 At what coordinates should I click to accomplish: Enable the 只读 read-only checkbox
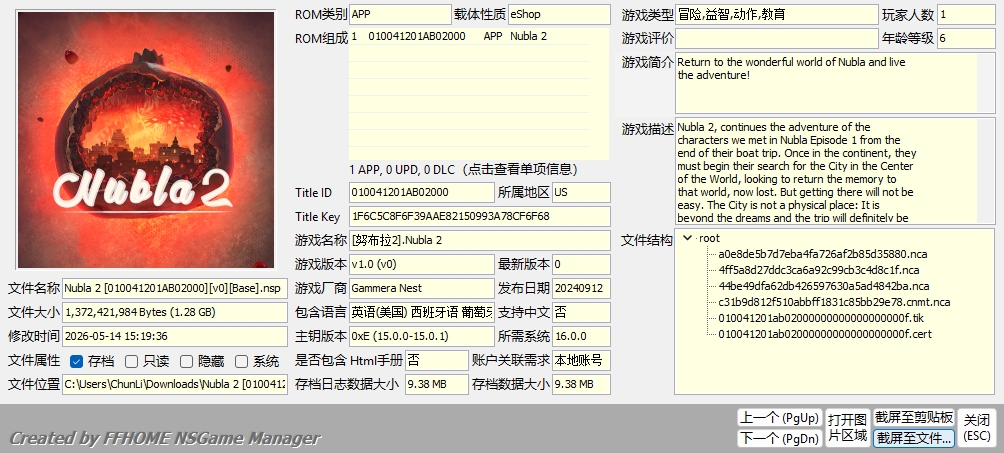pos(131,361)
